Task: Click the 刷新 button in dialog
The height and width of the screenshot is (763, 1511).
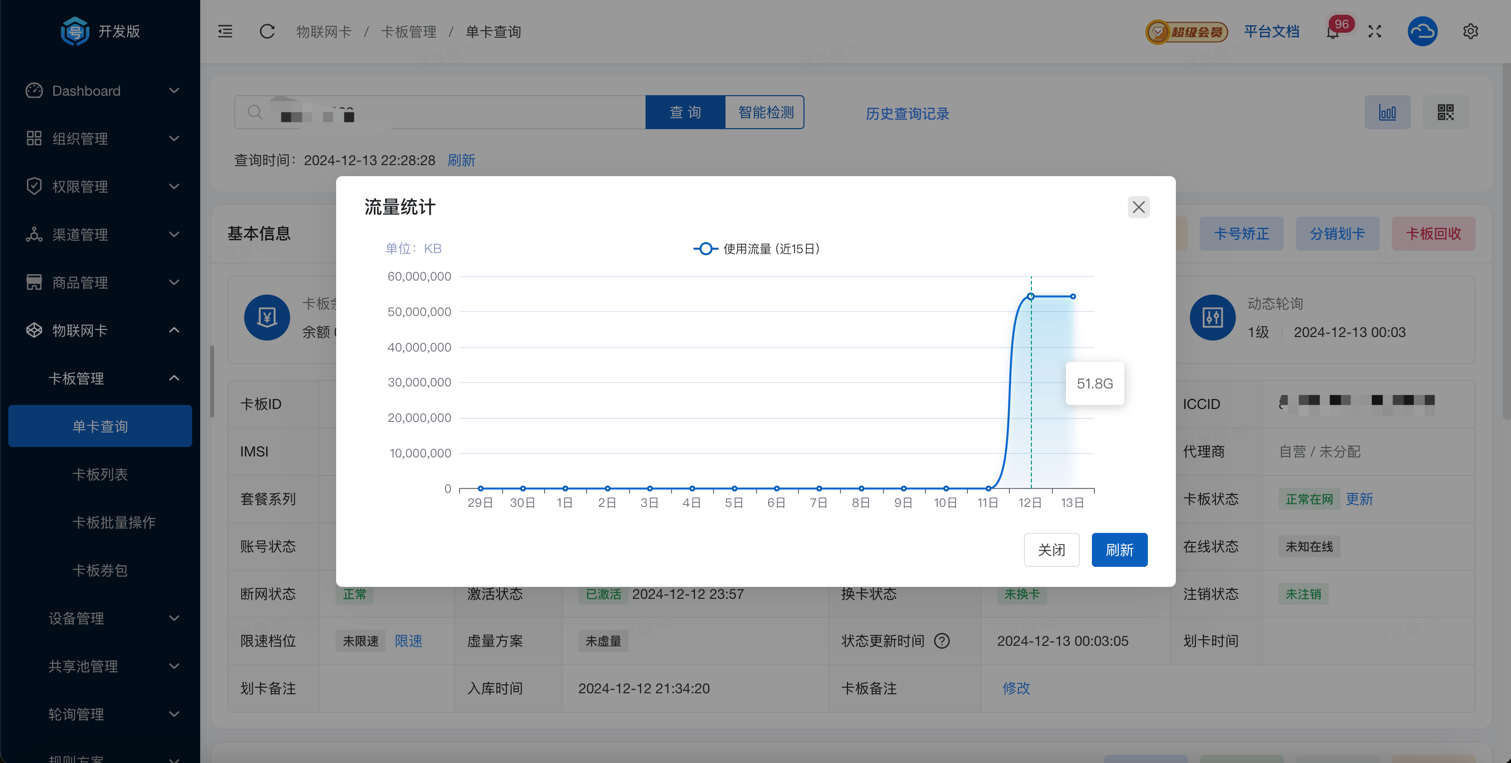Action: [1119, 550]
